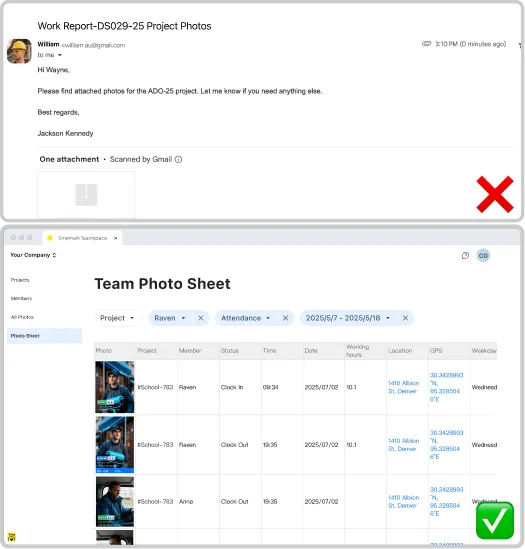This screenshot has height=549, width=525.
Task: Open the 1410 Albion St link in Clock In row
Action: (x=403, y=387)
